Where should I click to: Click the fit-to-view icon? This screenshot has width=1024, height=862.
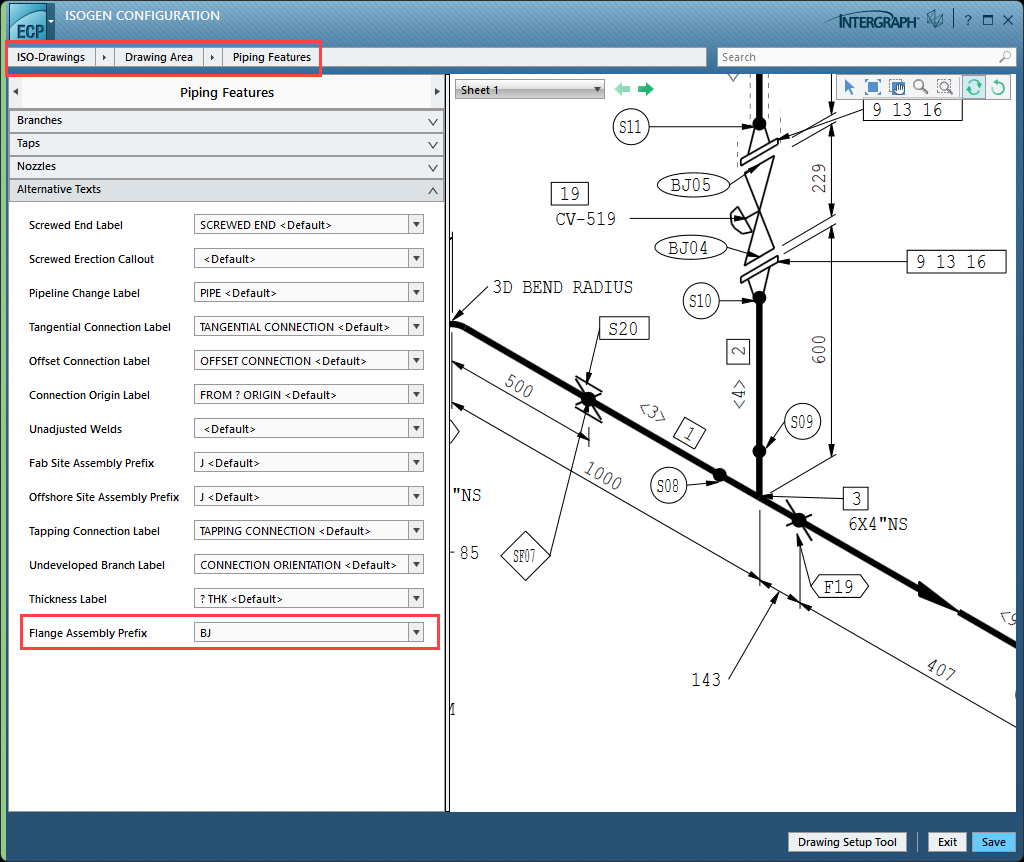[x=872, y=88]
